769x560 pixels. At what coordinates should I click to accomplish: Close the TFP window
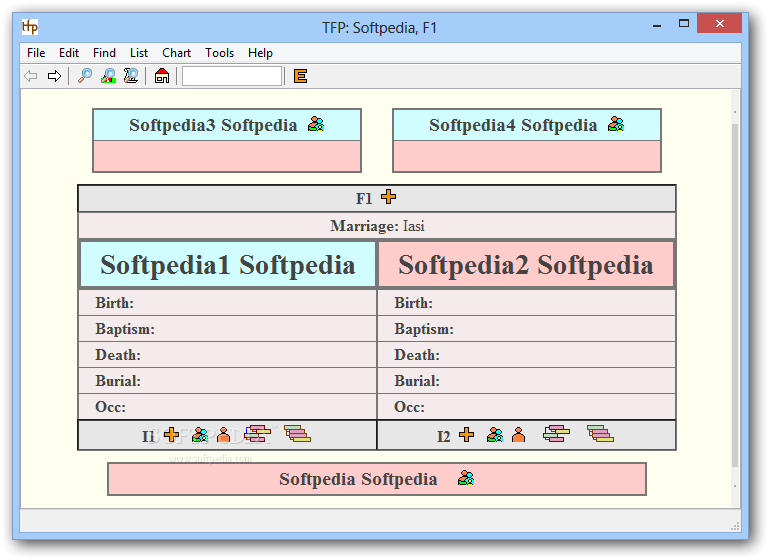click(719, 24)
